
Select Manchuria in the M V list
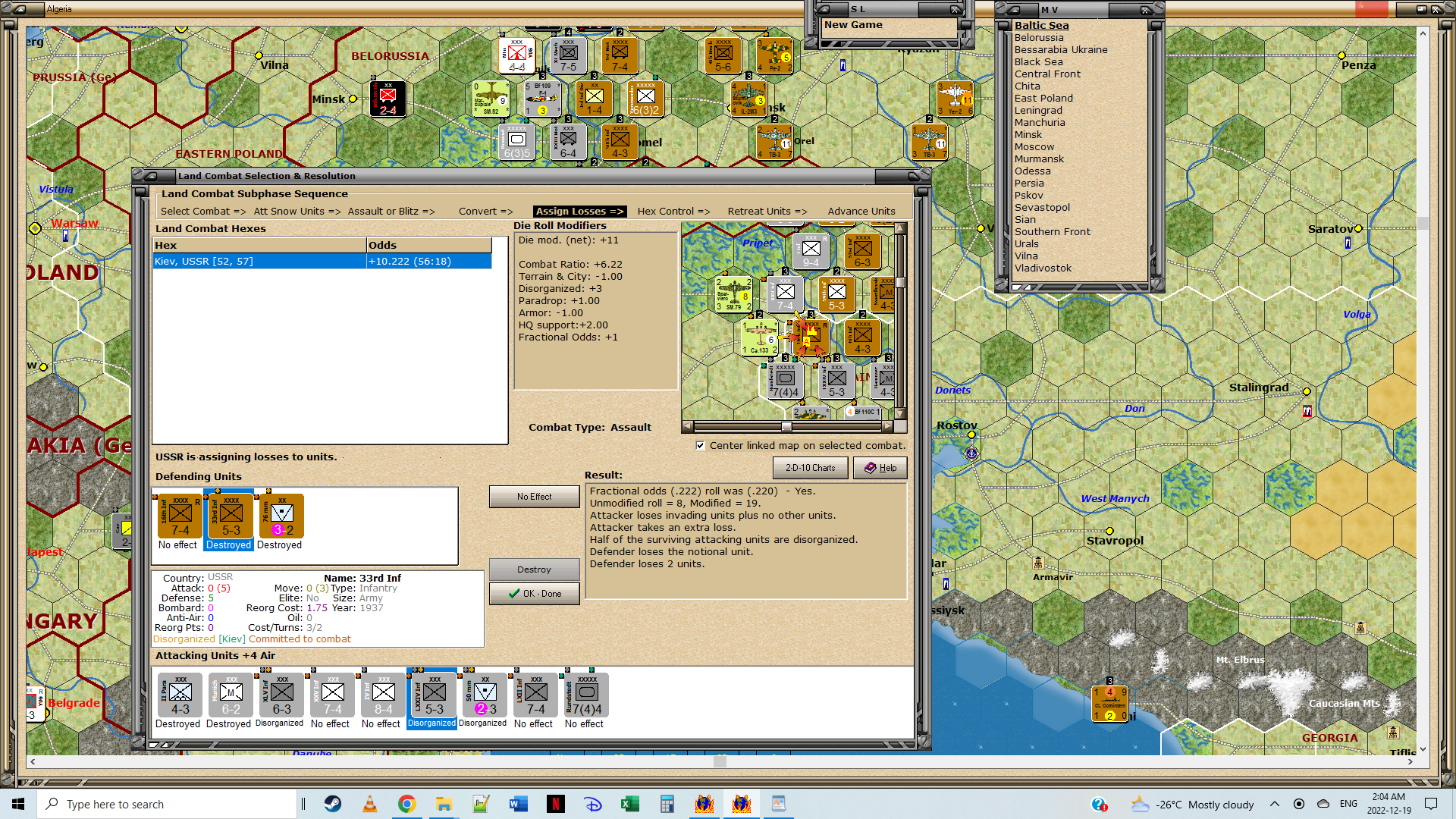(x=1040, y=123)
